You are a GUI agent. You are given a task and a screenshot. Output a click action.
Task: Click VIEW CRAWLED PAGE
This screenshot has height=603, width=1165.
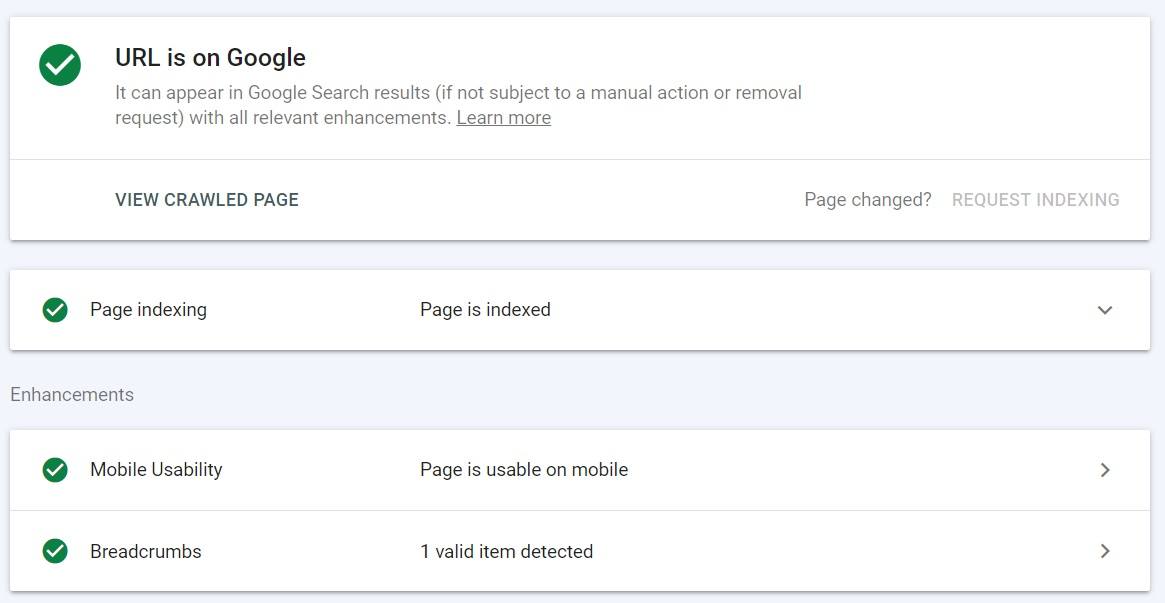(x=206, y=199)
